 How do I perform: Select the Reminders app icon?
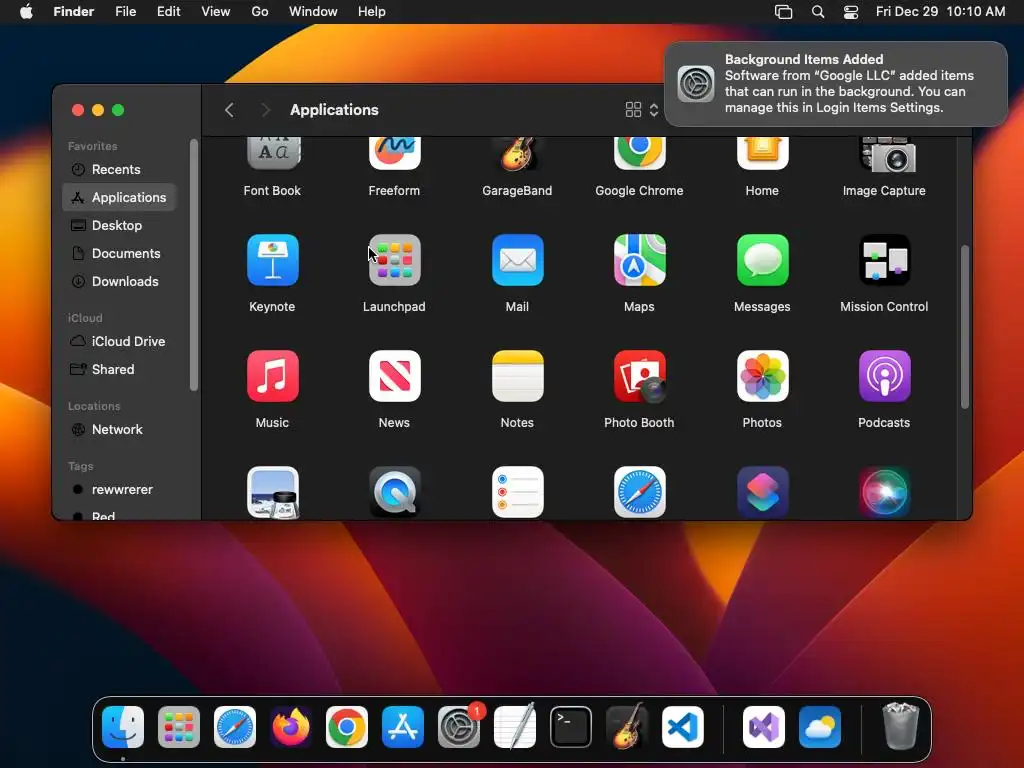517,492
